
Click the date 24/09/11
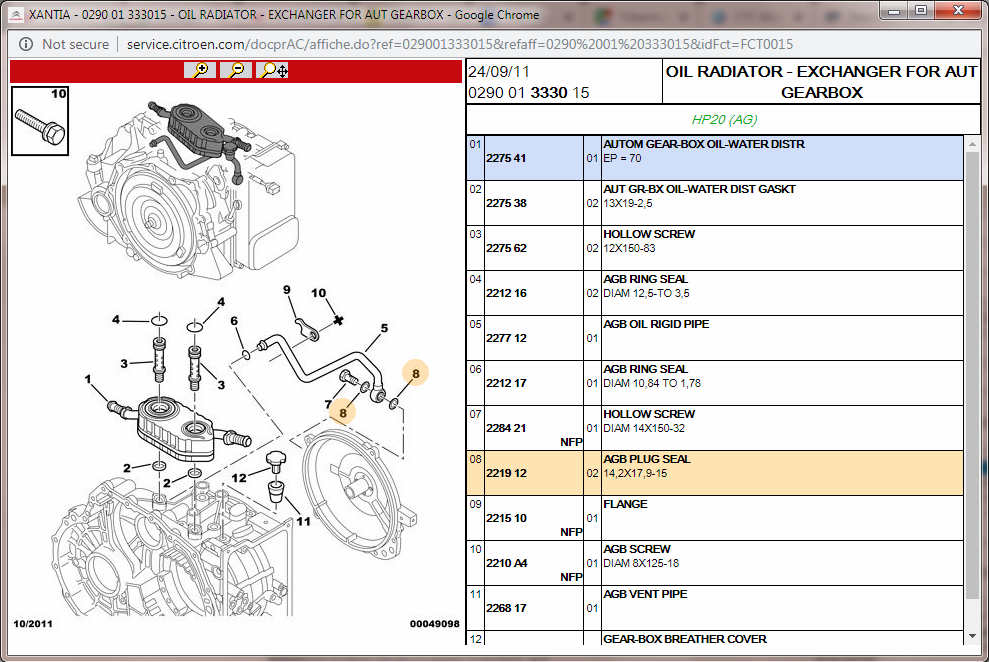498,72
